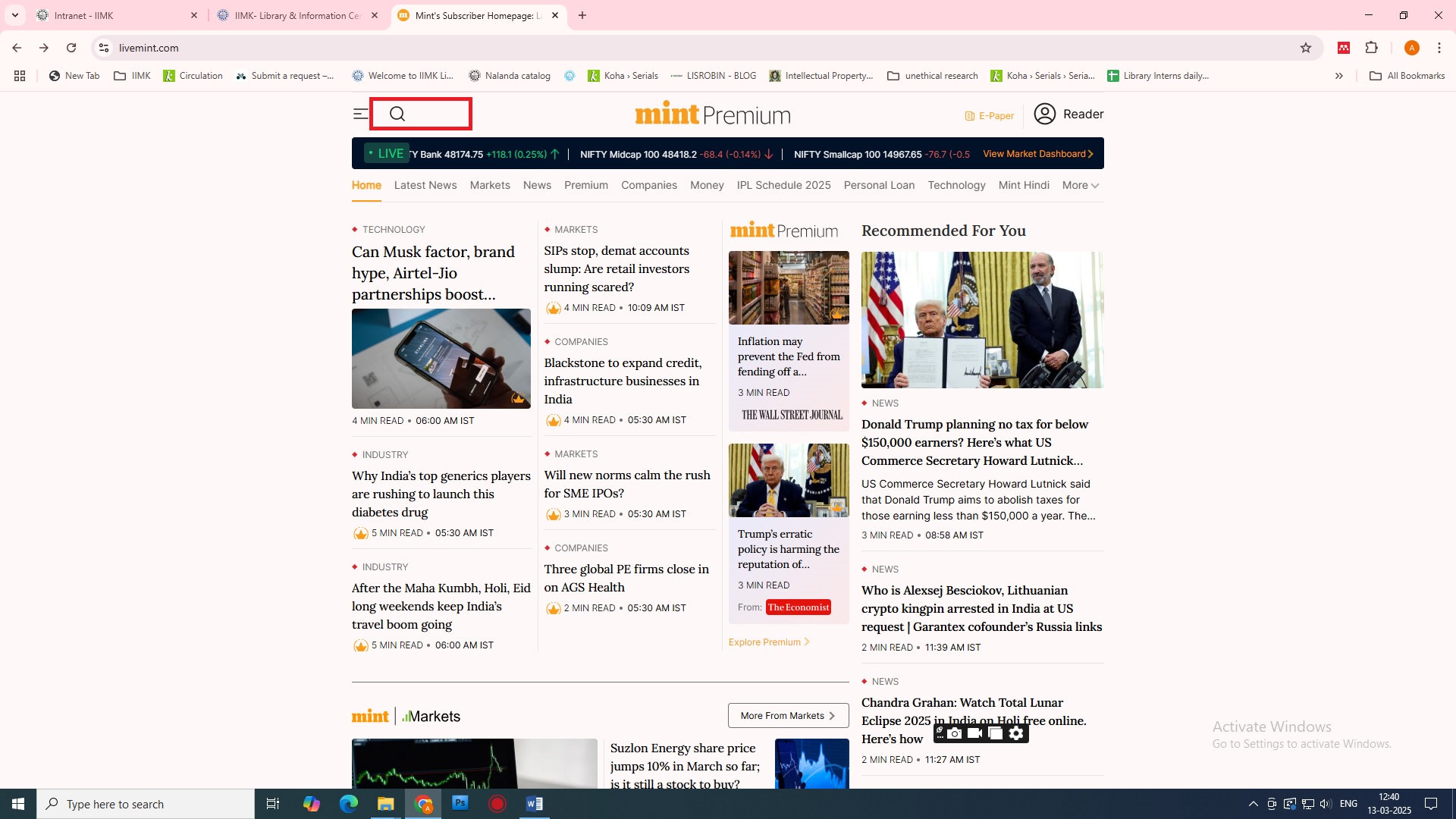
Task: Click the Explore Premium link
Action: tap(769, 642)
